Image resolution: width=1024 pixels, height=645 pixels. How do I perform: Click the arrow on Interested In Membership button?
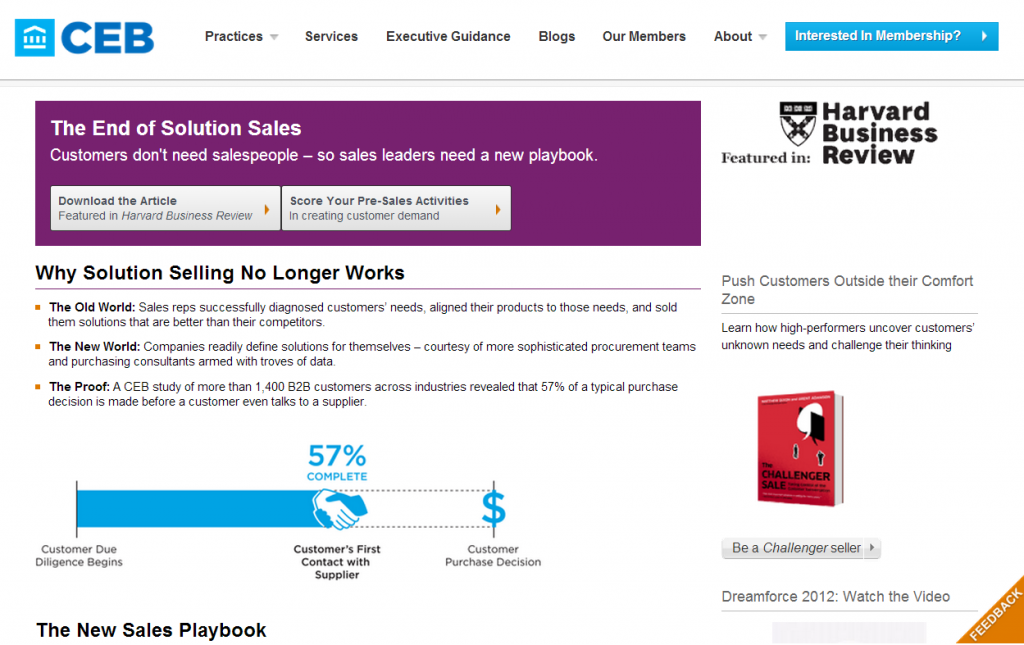click(984, 36)
